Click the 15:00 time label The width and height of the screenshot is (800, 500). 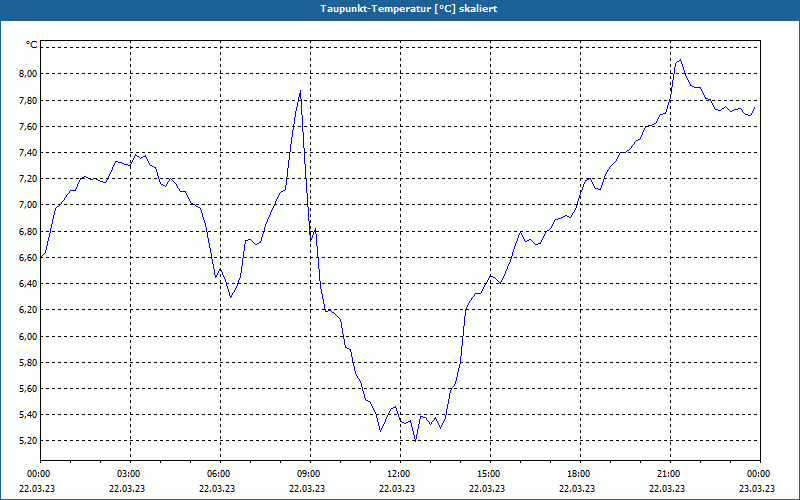click(490, 474)
